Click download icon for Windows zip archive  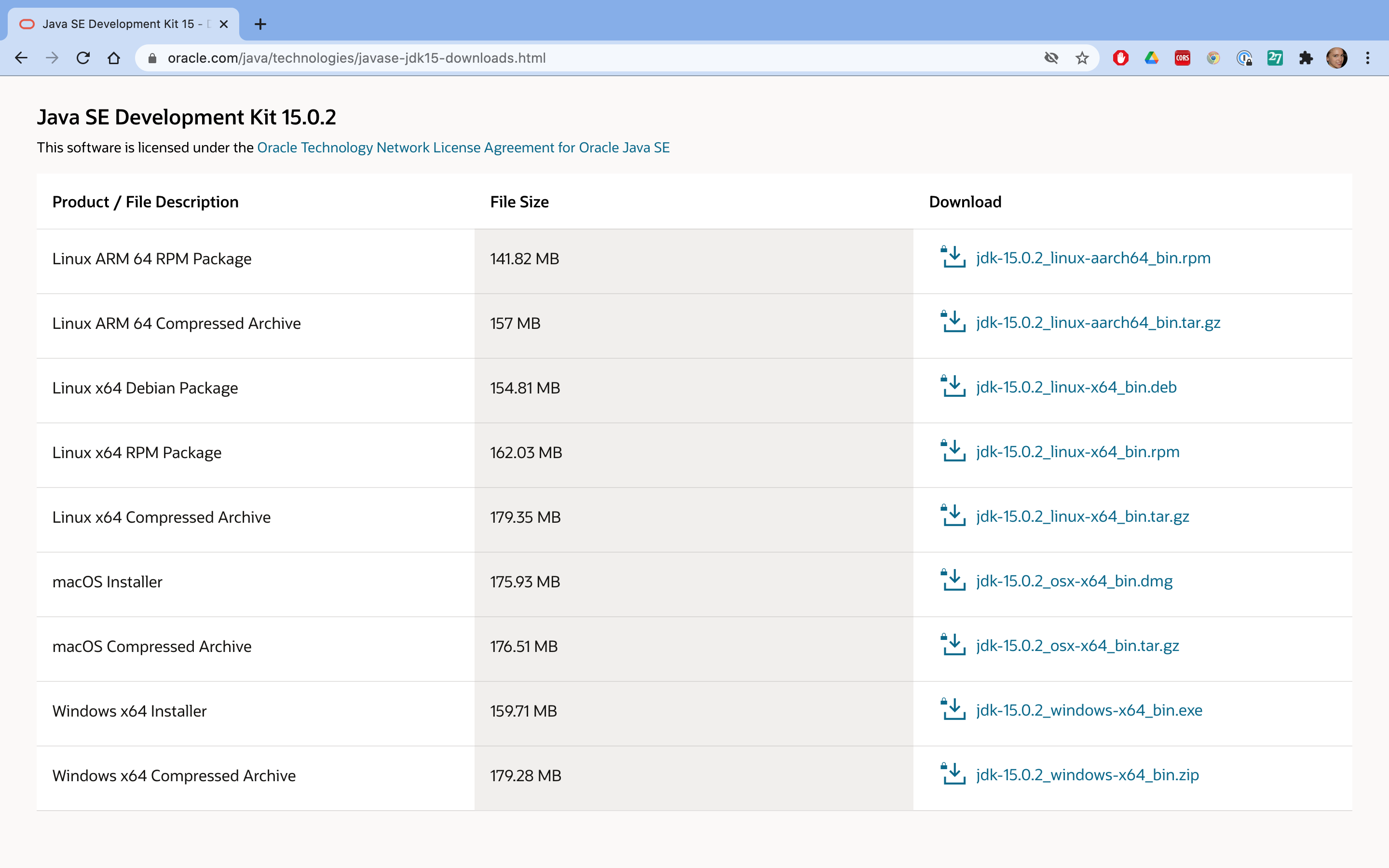click(953, 774)
